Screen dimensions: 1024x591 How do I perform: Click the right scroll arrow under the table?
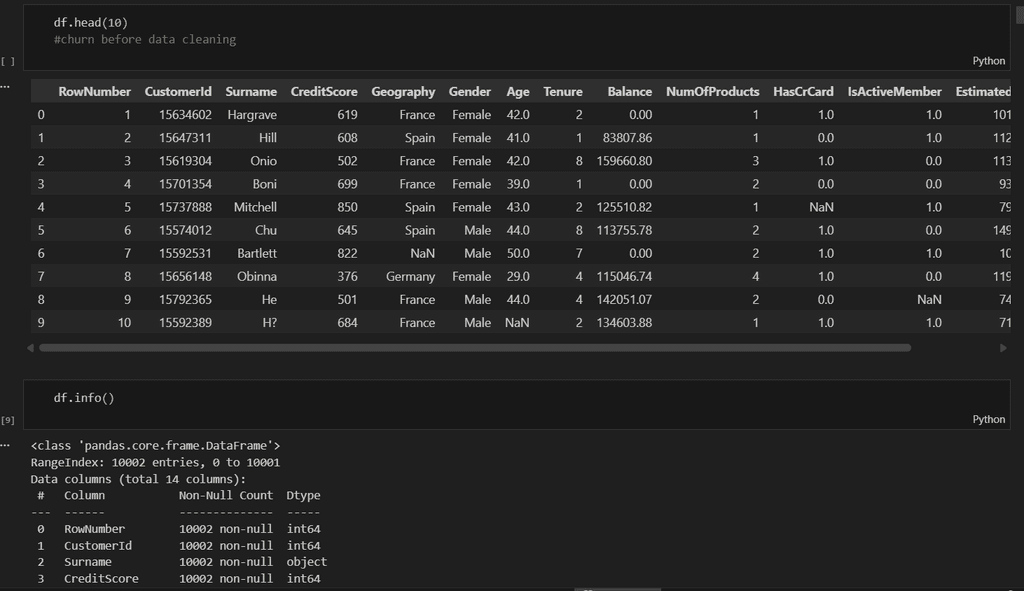[x=1003, y=348]
